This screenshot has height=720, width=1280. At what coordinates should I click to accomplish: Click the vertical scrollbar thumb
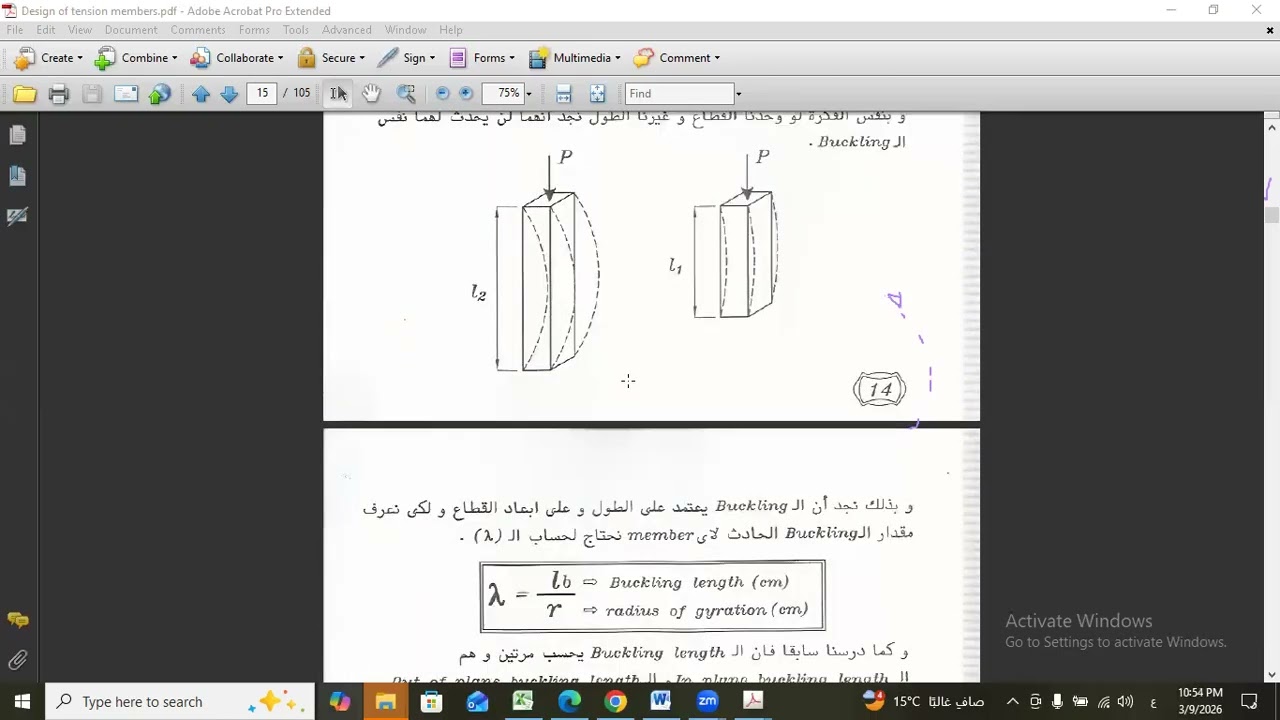1272,214
